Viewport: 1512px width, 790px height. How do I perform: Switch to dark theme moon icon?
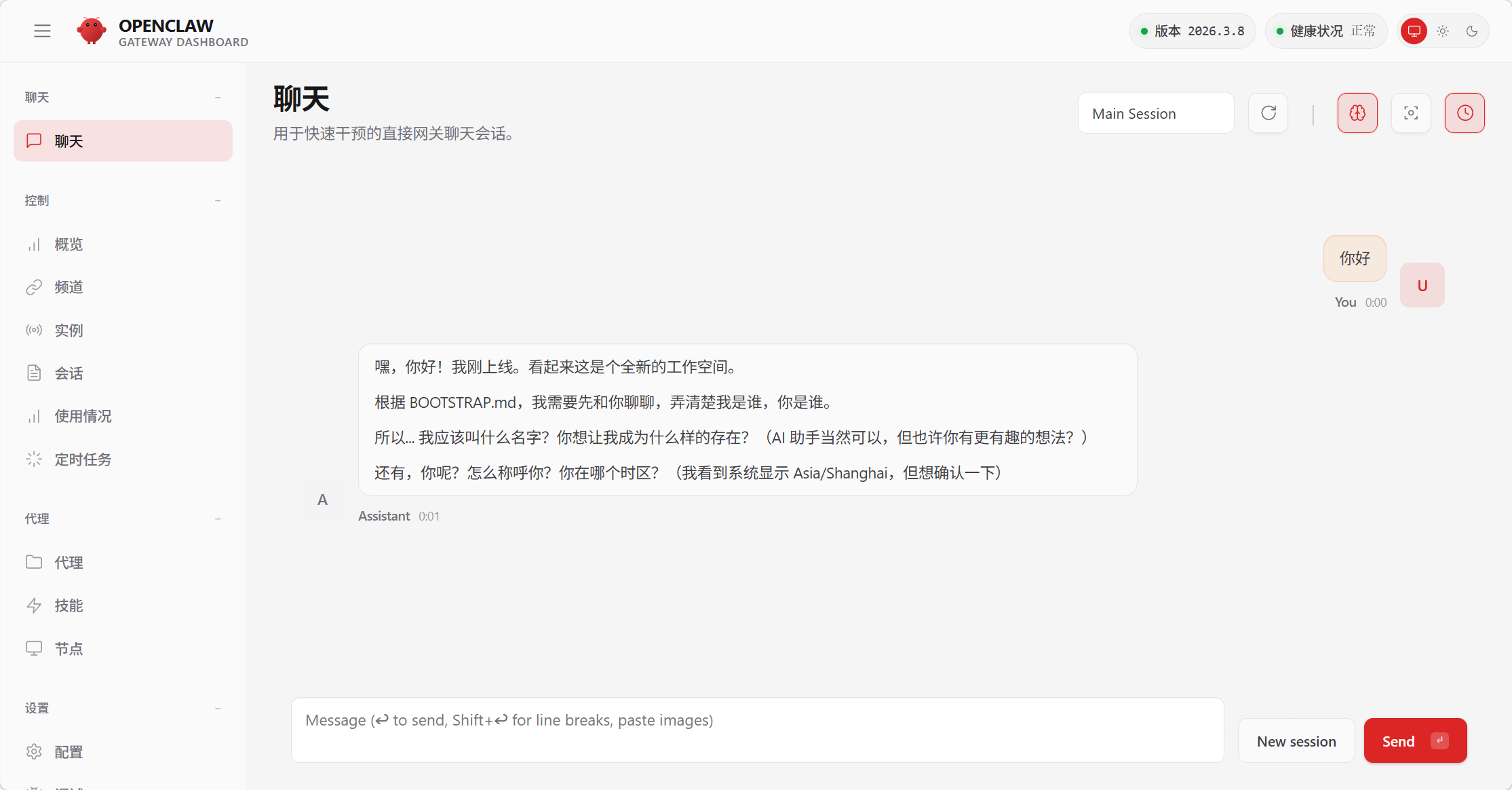coord(1471,31)
